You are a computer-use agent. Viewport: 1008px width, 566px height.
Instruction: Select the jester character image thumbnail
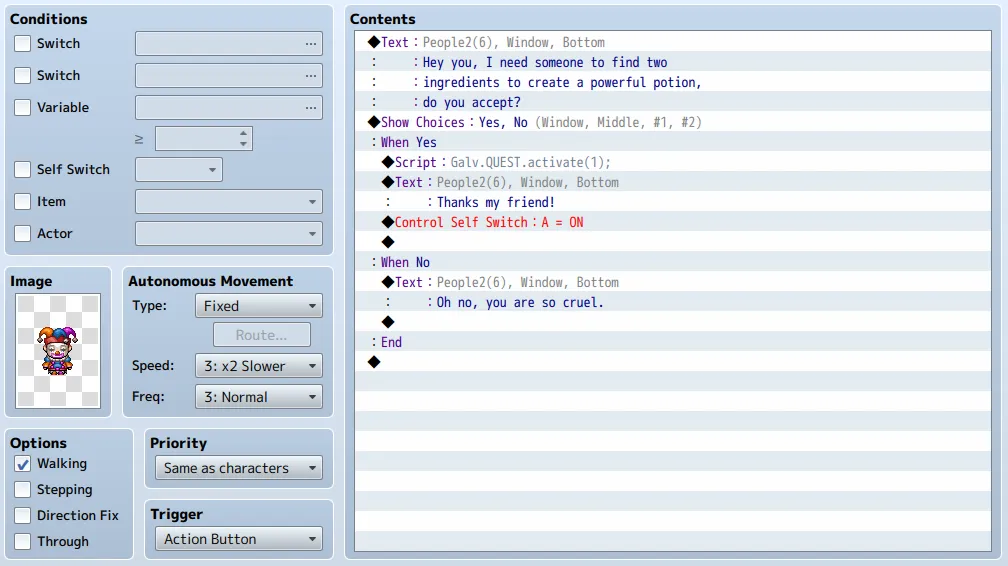coord(58,351)
